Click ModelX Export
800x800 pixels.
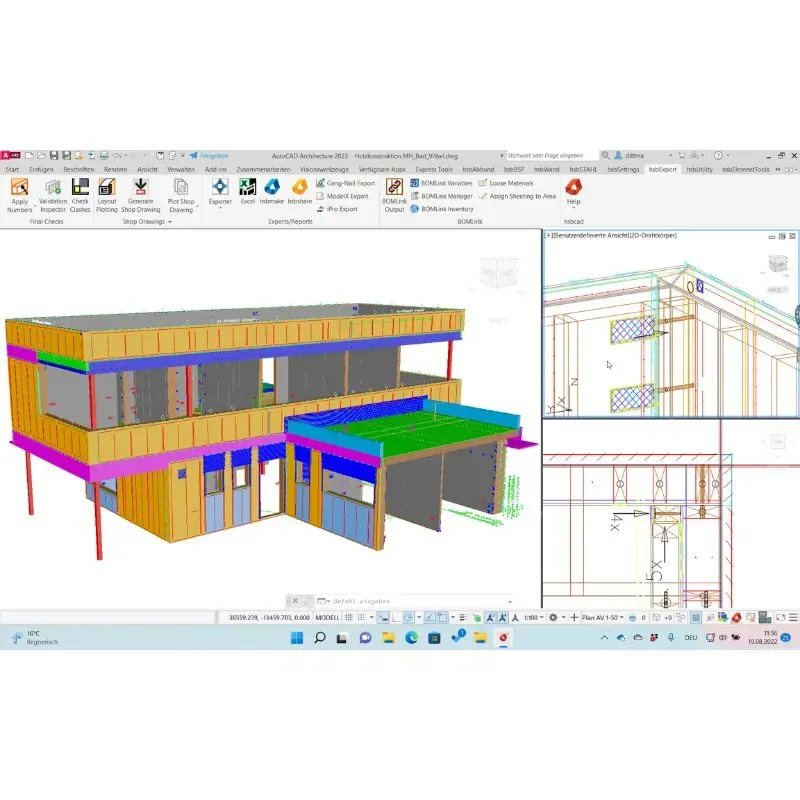coord(342,196)
